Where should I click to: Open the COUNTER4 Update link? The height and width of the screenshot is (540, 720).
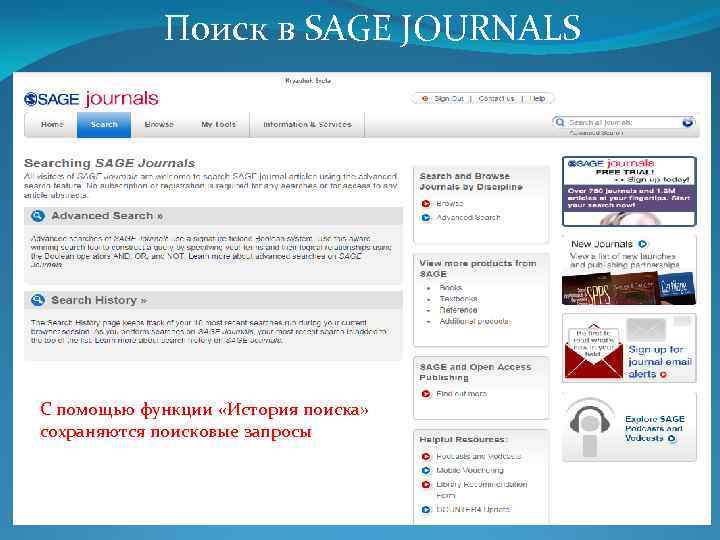pyautogui.click(x=473, y=509)
